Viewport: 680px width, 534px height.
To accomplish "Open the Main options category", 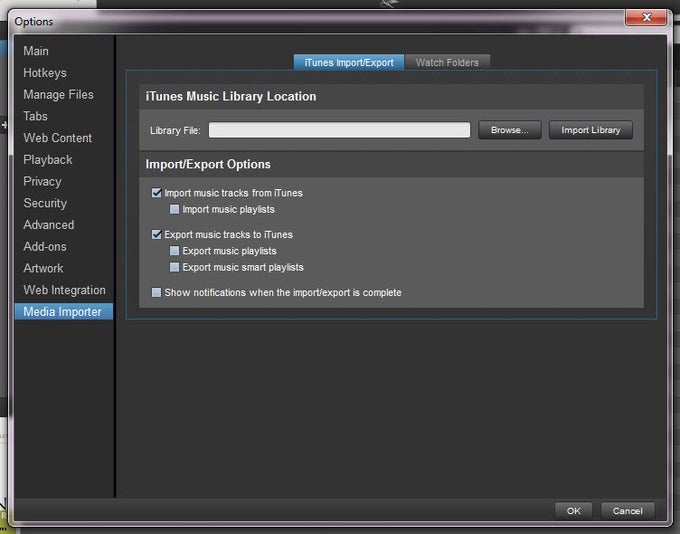I will pyautogui.click(x=36, y=51).
